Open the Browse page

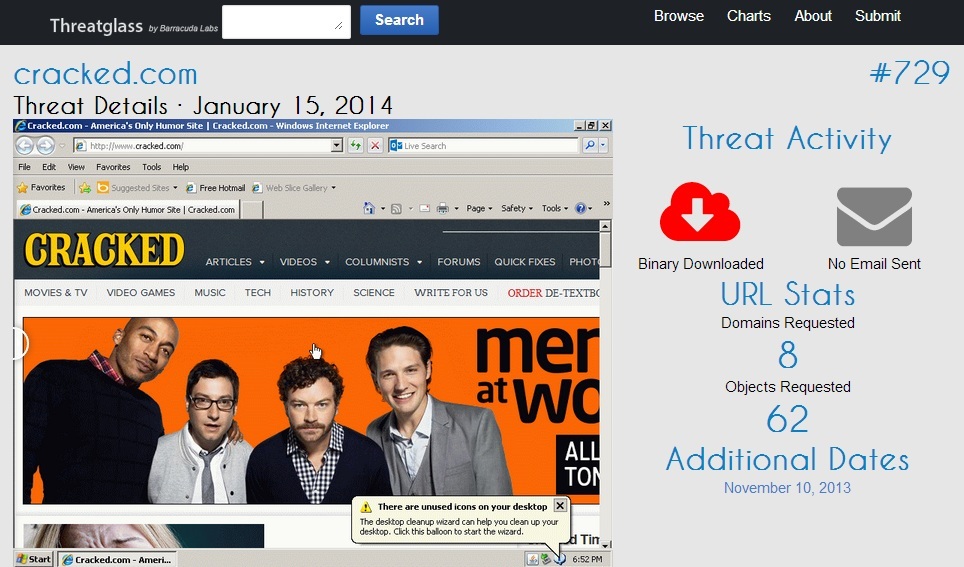[x=679, y=16]
